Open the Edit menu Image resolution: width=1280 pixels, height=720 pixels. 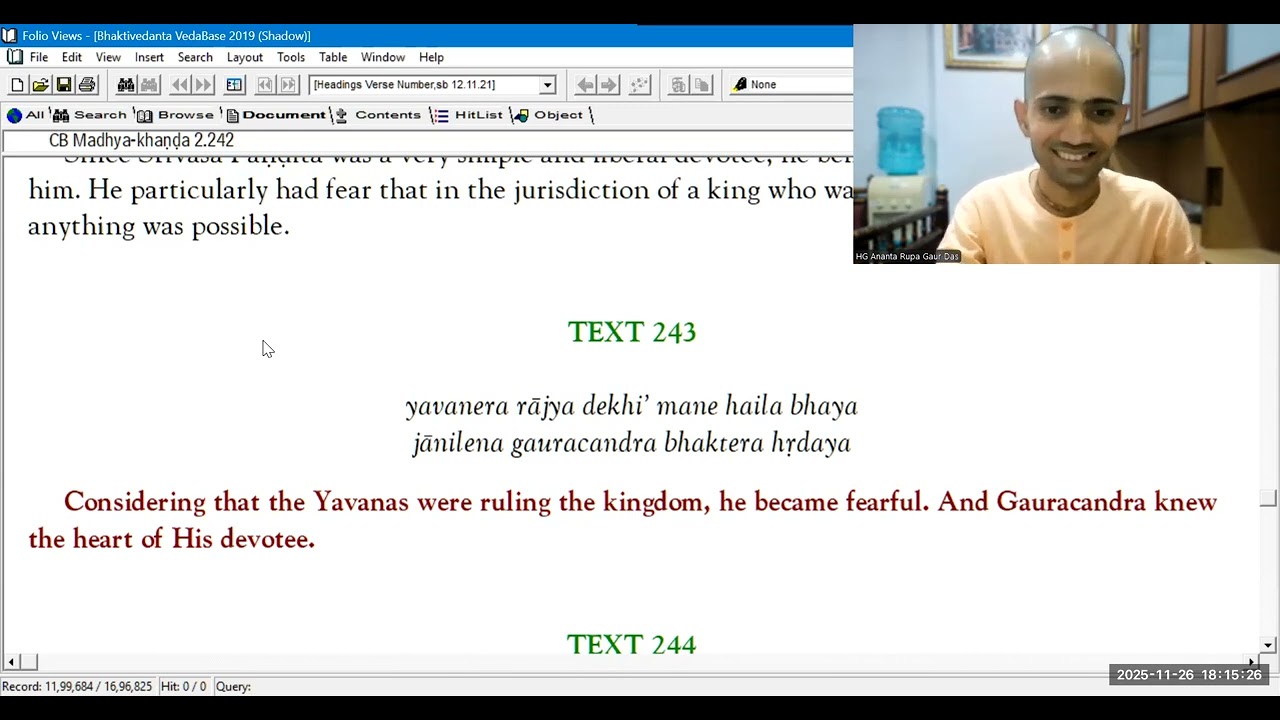point(72,57)
